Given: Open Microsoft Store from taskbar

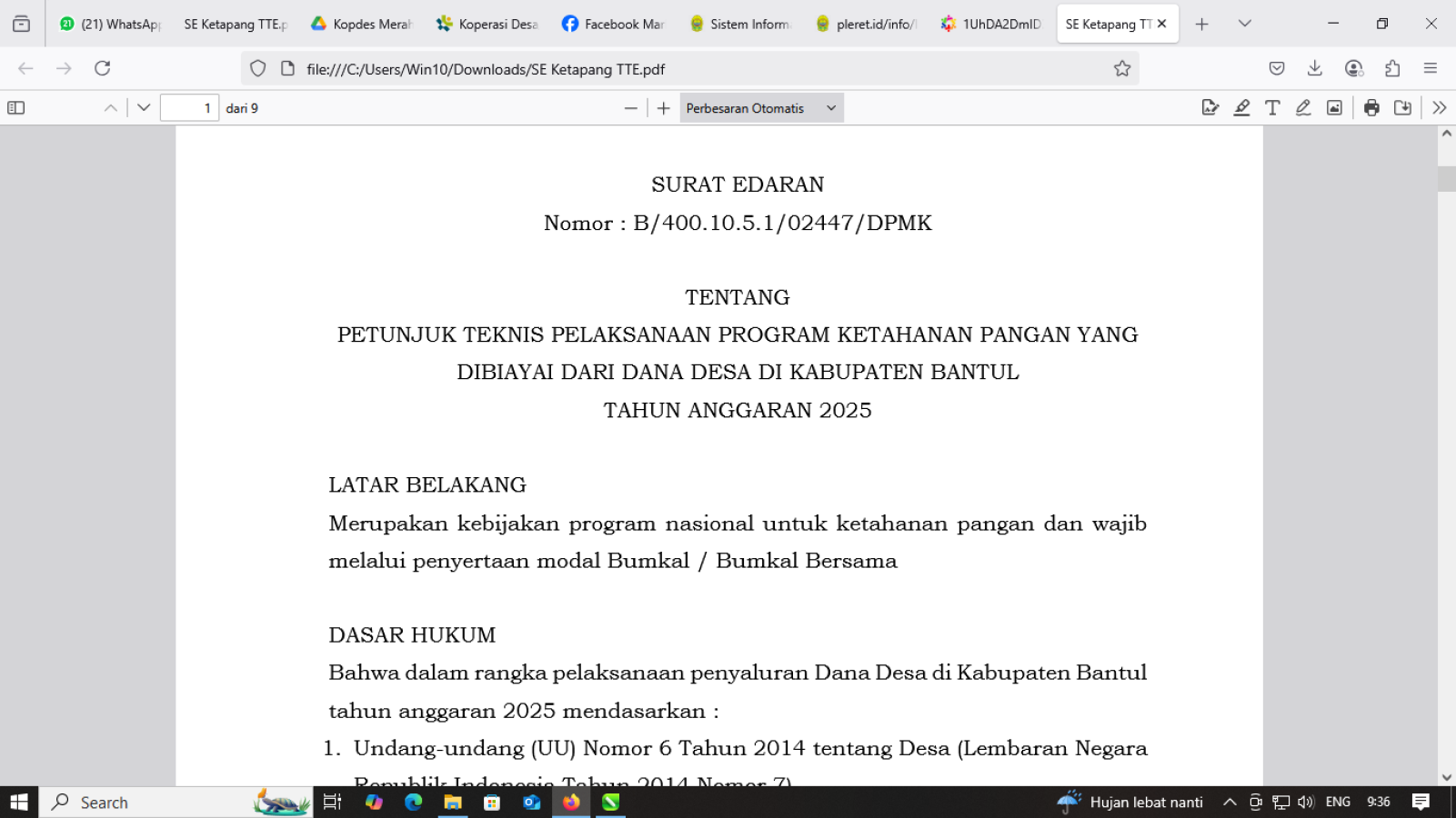Looking at the screenshot, I should [x=492, y=803].
